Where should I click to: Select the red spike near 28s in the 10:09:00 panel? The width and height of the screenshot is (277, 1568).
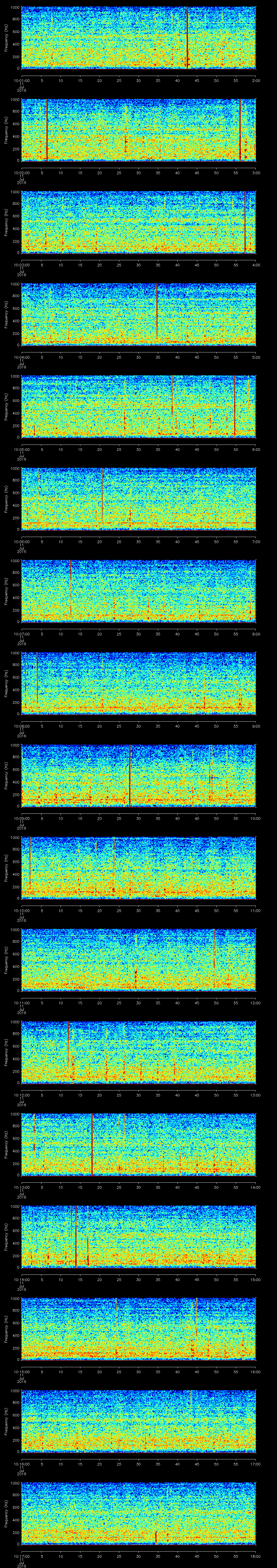[130, 774]
